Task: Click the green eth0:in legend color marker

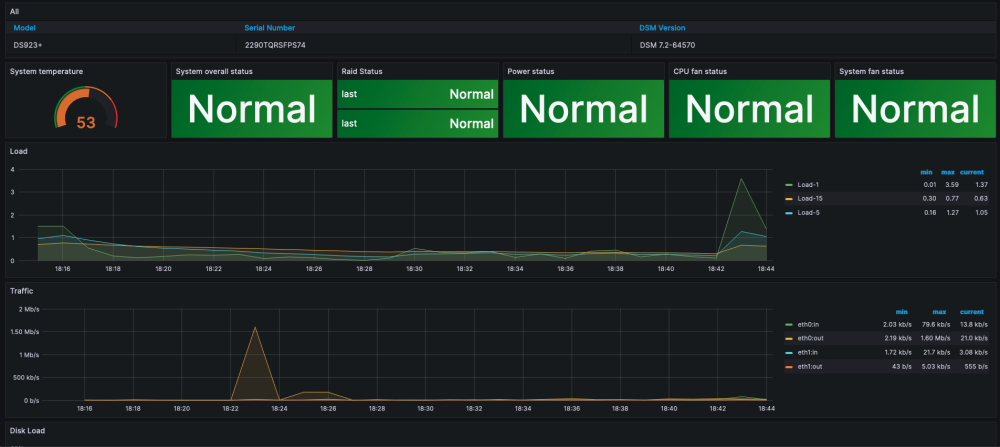Action: (x=790, y=326)
